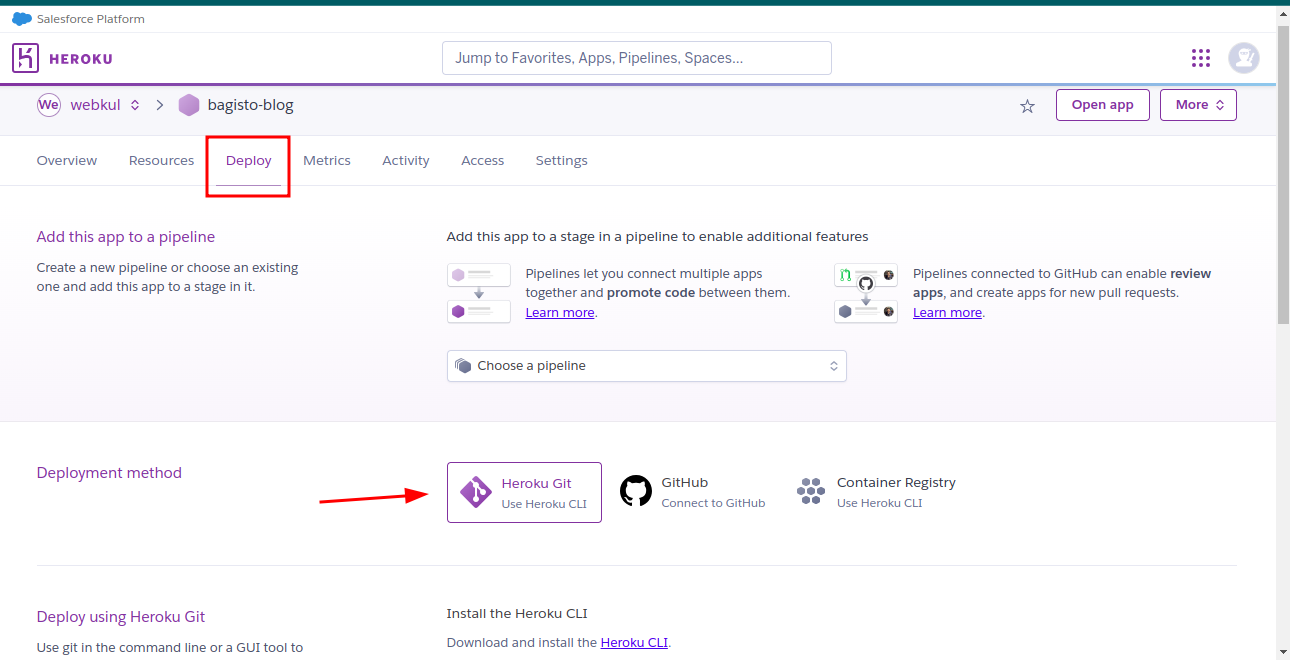Image resolution: width=1290 pixels, height=660 pixels.
Task: Click the Deployment method heading
Action: tap(109, 473)
